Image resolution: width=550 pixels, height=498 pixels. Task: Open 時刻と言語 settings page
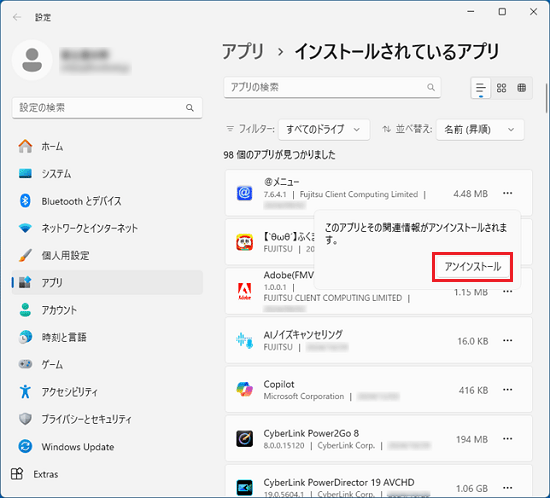tap(107, 337)
